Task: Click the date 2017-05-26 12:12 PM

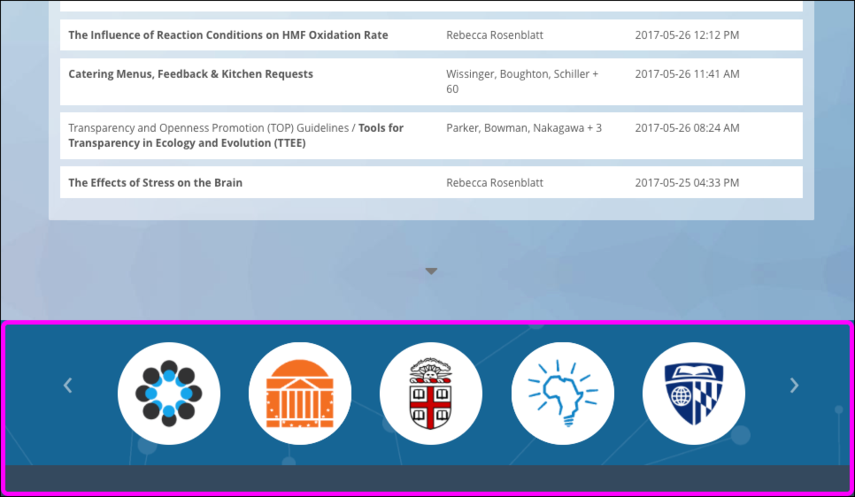Action: 687,35
